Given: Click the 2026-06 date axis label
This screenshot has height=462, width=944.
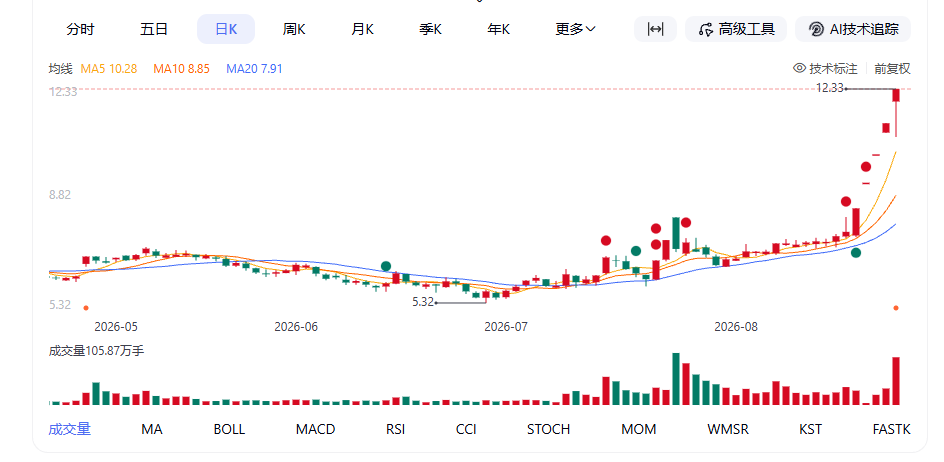Looking at the screenshot, I should pos(296,327).
